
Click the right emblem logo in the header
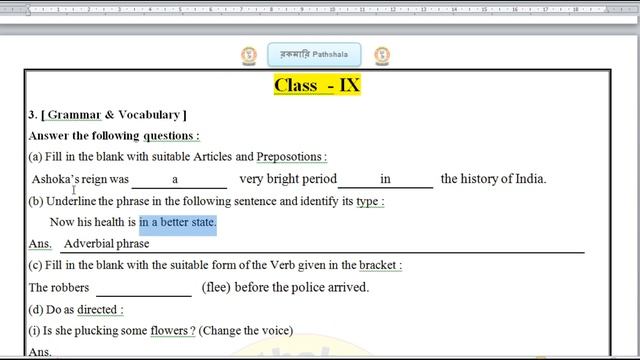[x=382, y=56]
